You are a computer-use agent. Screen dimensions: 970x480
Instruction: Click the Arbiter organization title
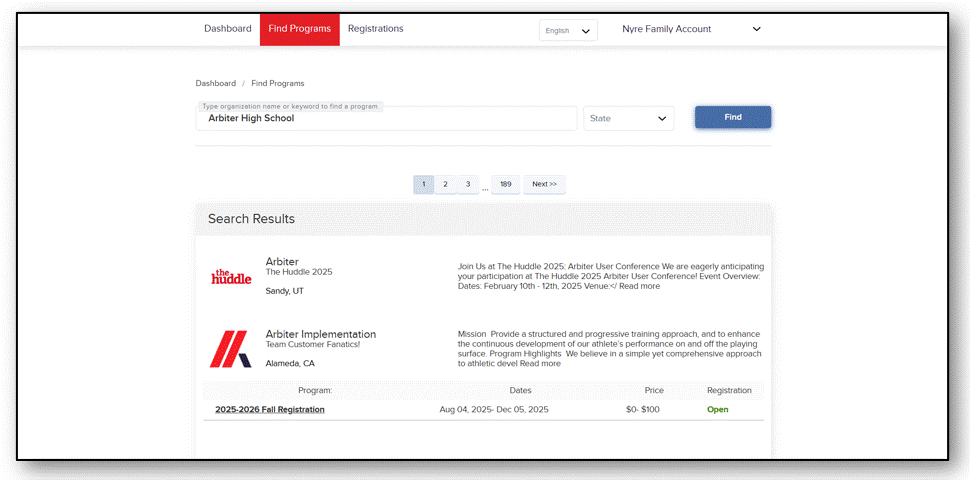tap(282, 261)
